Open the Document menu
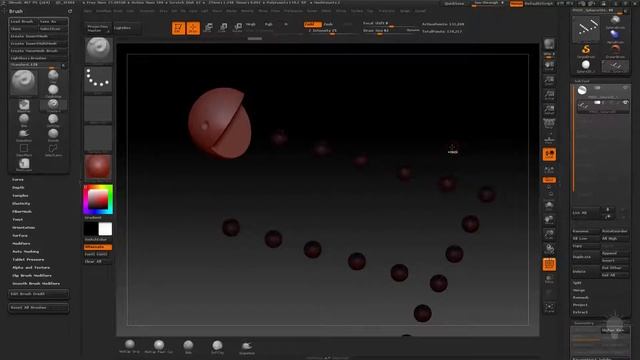The height and width of the screenshot is (360, 640). pos(147,11)
